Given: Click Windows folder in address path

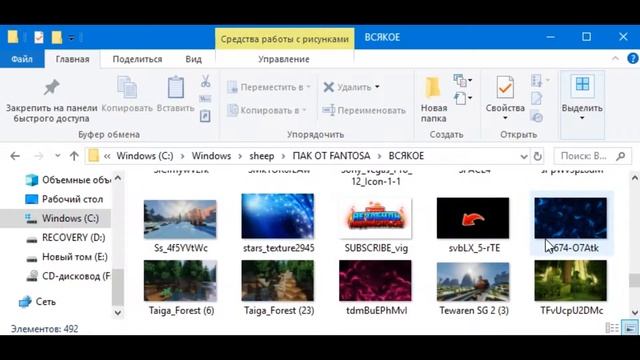Looking at the screenshot, I should point(211,156).
